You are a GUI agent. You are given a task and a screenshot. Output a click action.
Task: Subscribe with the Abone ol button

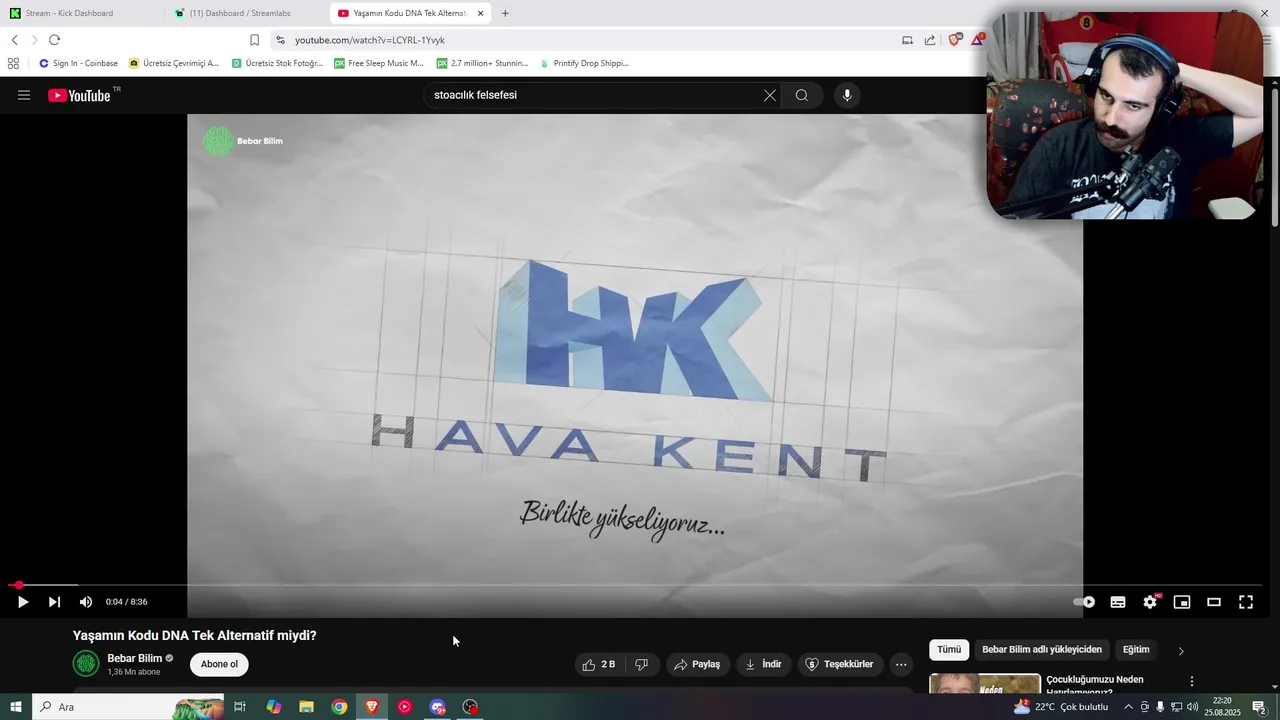(219, 664)
